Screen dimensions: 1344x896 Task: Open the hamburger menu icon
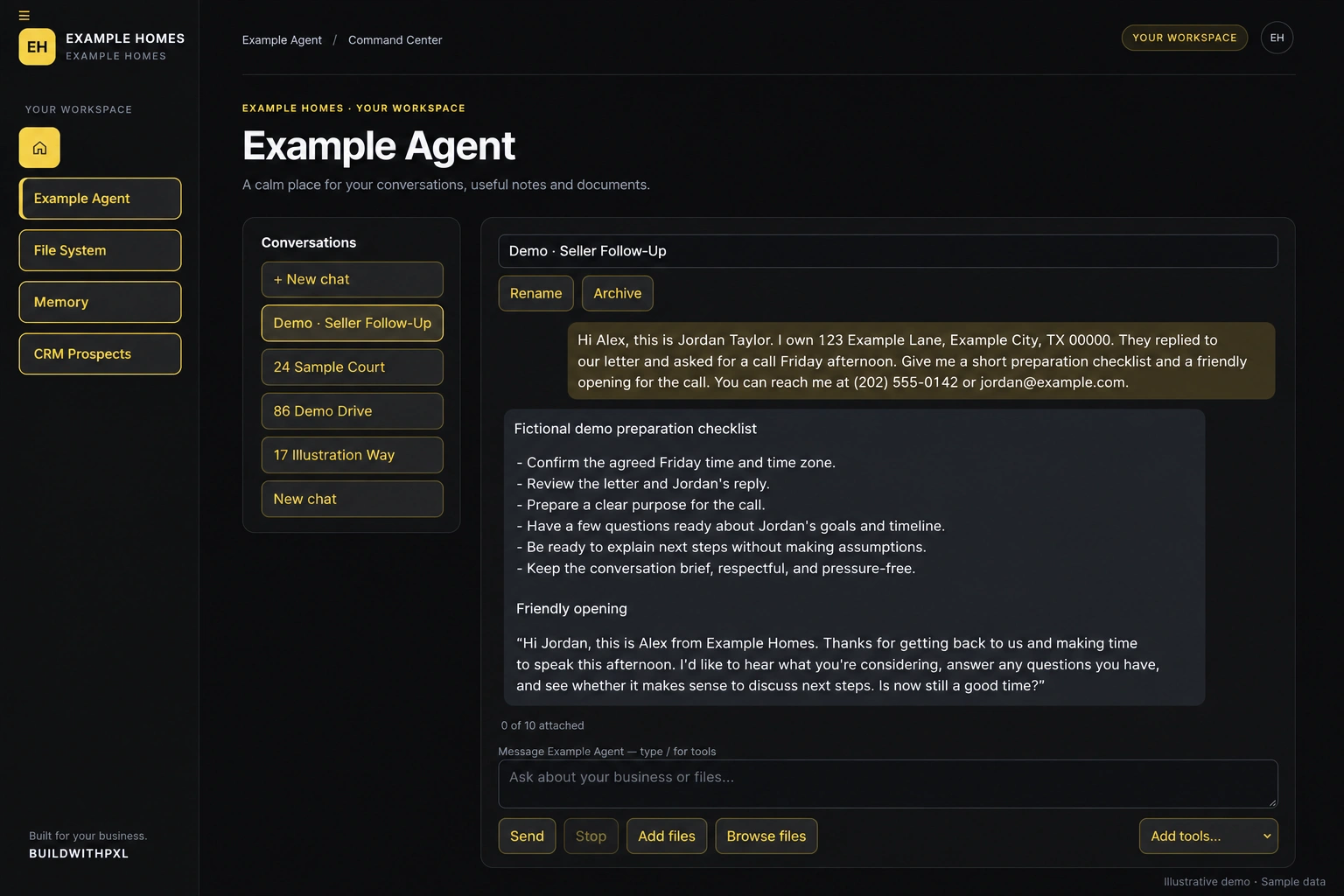point(24,16)
